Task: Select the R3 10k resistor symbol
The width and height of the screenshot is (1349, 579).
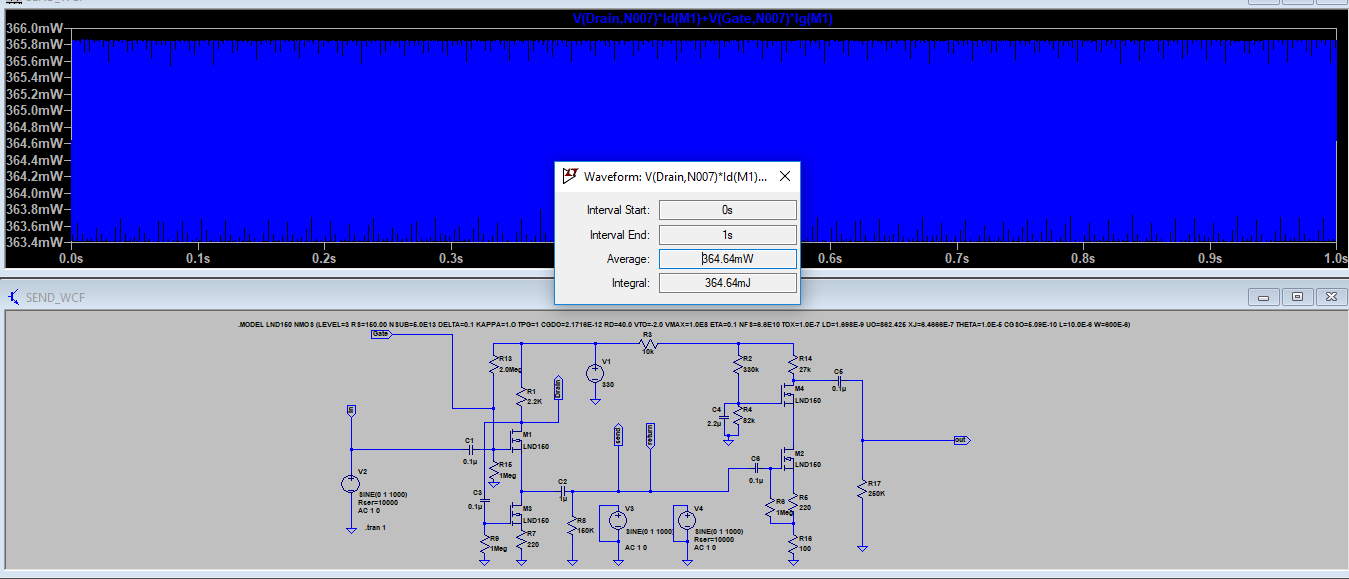Action: (x=646, y=345)
